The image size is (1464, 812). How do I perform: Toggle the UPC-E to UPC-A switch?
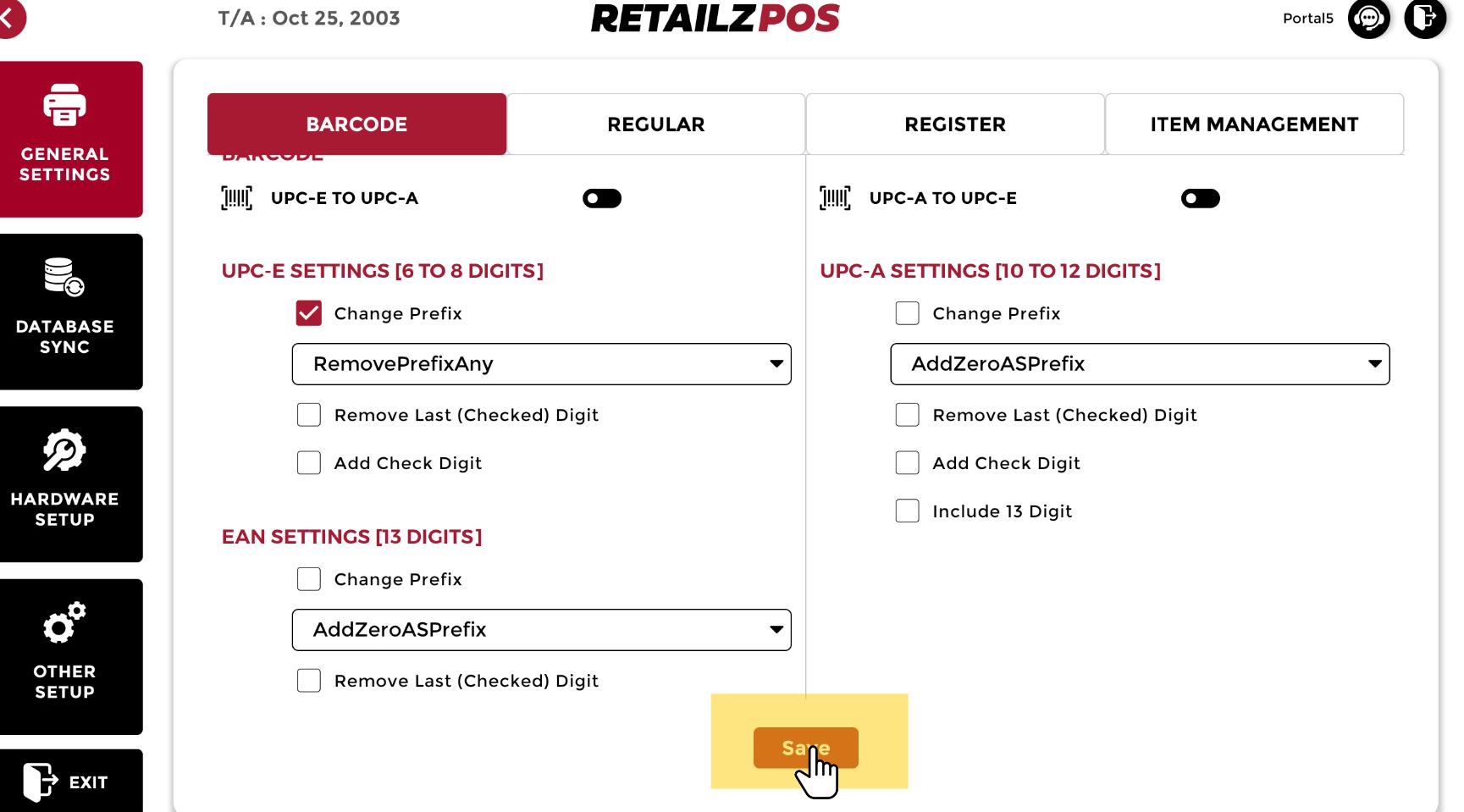(x=602, y=198)
